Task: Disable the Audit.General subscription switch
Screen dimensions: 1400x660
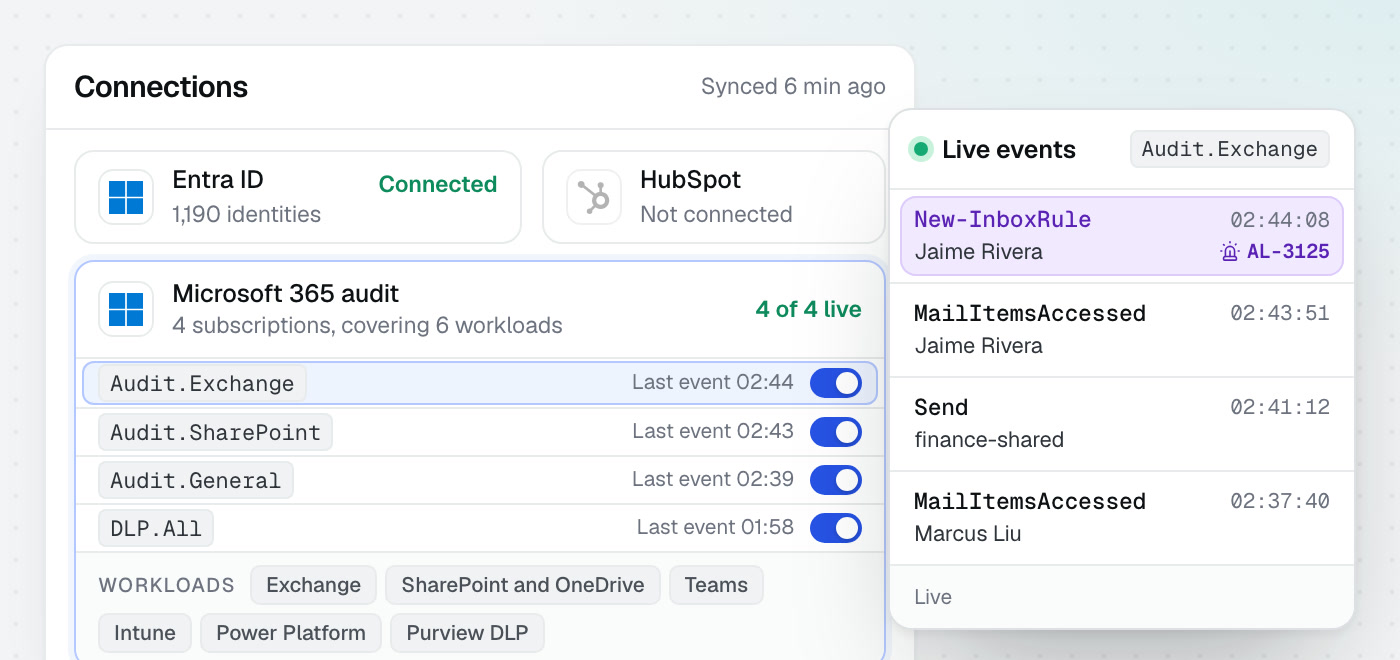Action: click(835, 480)
